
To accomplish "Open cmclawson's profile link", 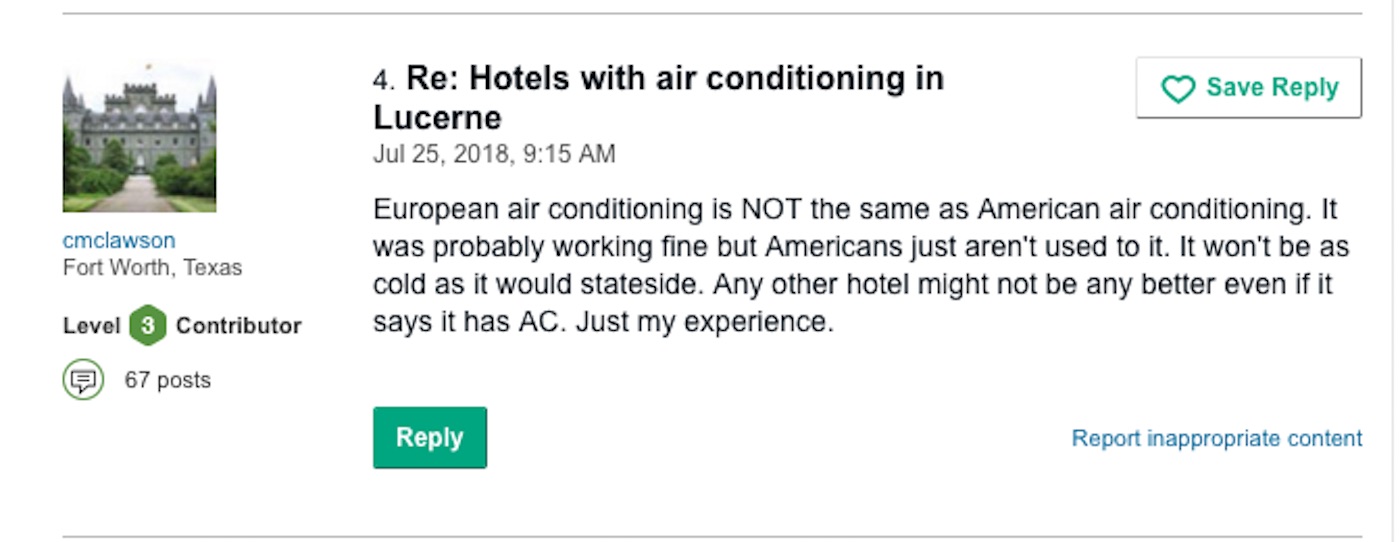I will pyautogui.click(x=119, y=241).
